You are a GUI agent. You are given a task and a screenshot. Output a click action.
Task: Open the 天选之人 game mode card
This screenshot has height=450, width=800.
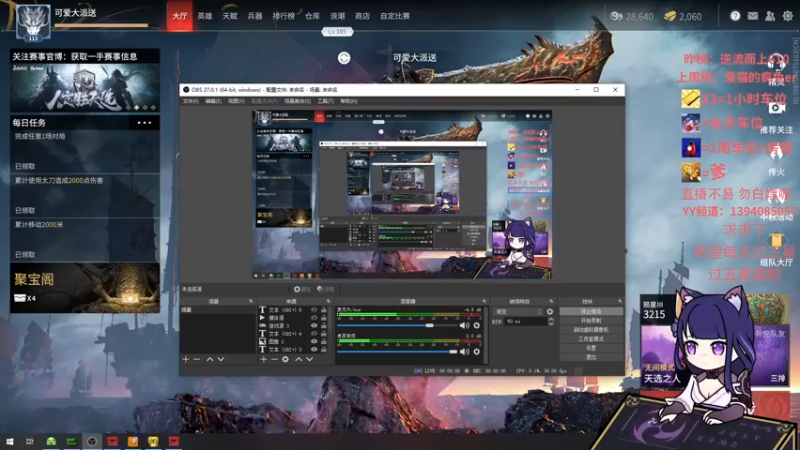[662, 355]
